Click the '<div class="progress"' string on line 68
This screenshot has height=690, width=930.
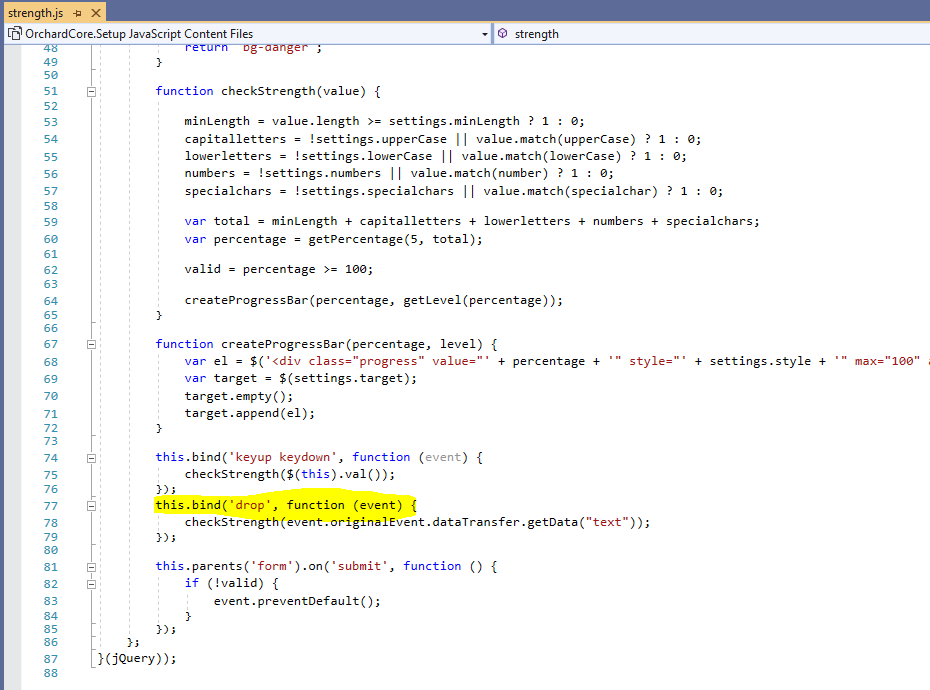(348, 362)
